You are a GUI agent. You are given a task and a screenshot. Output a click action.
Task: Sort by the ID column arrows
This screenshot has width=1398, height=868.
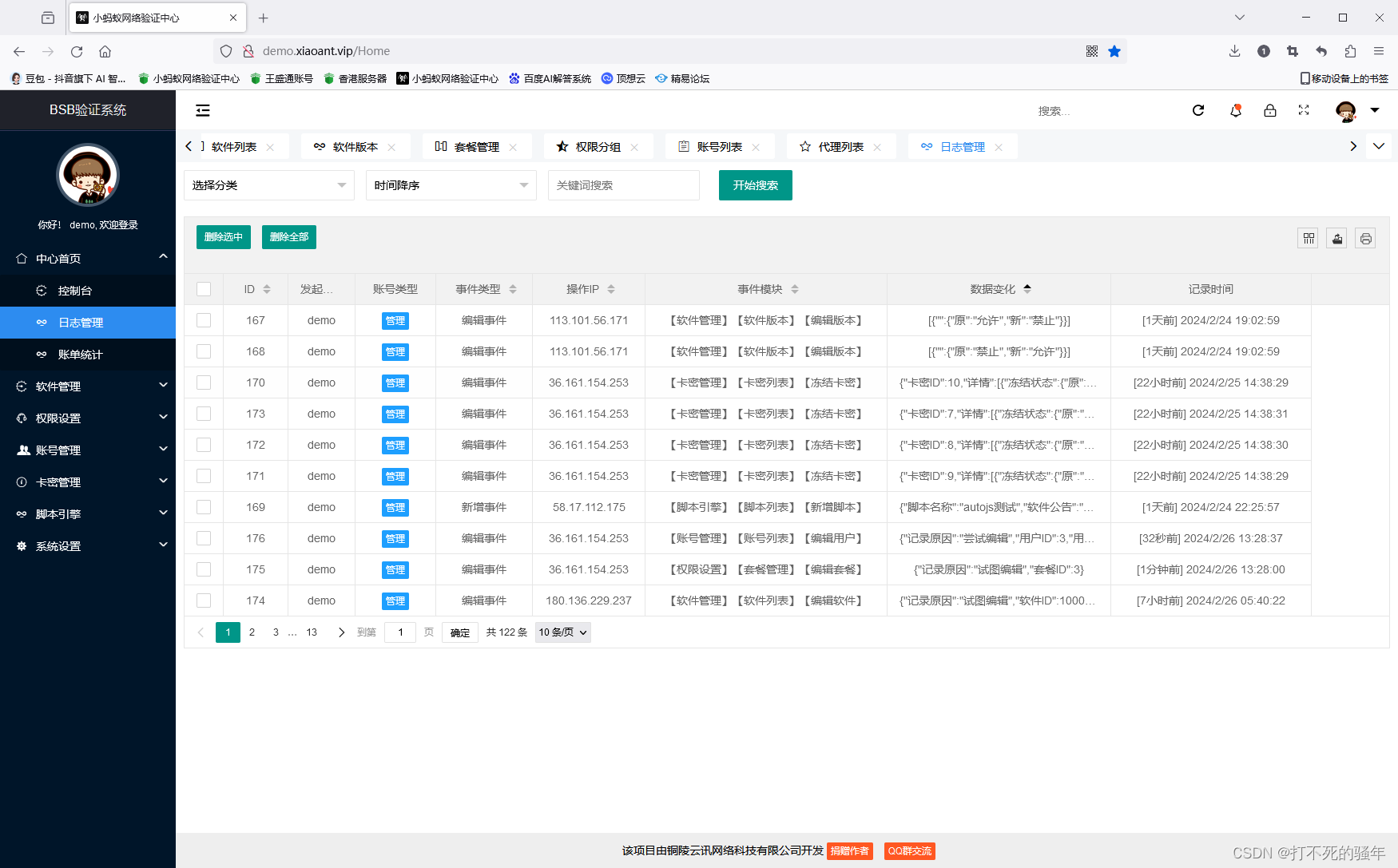click(x=267, y=289)
